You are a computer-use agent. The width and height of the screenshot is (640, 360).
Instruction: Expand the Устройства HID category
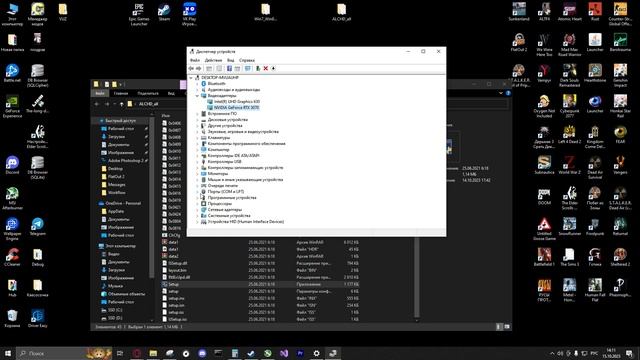pos(197,222)
